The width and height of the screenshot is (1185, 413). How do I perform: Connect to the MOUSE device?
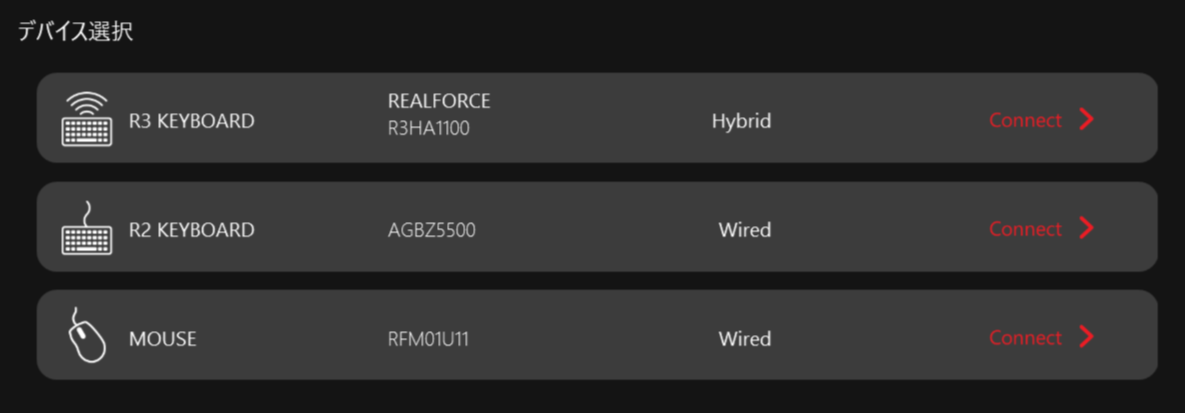tap(1026, 337)
